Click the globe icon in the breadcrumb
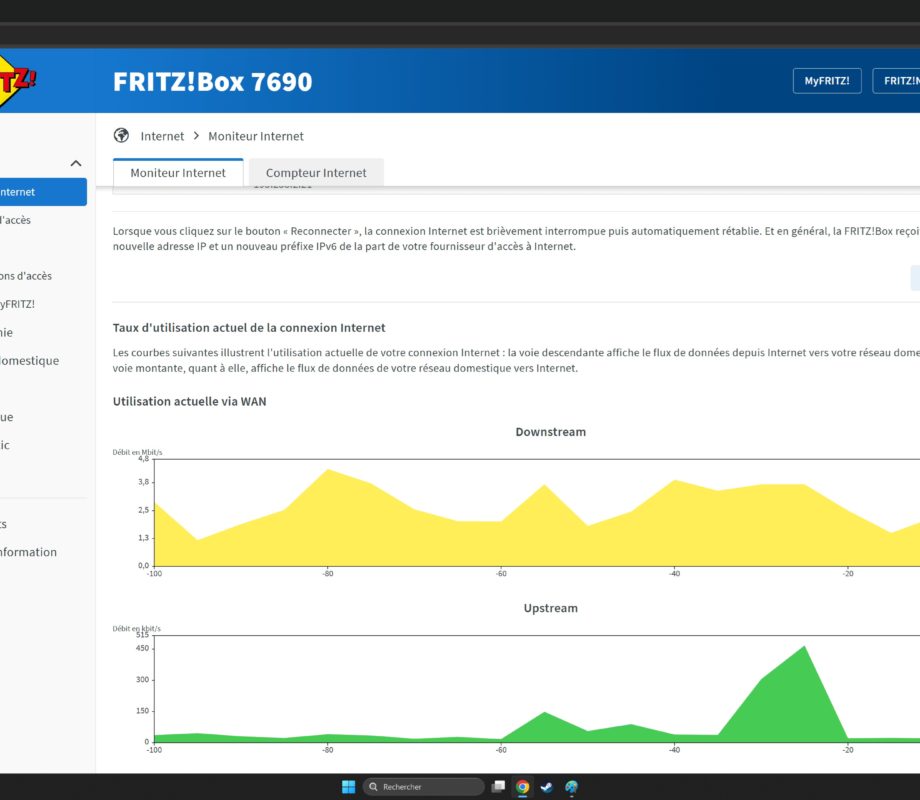 [121, 136]
